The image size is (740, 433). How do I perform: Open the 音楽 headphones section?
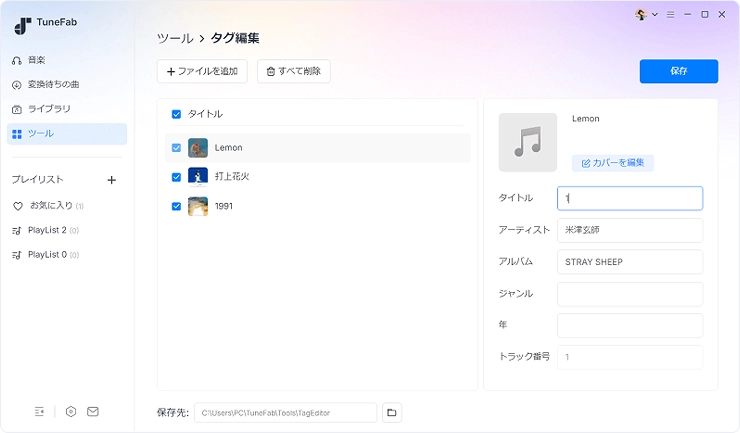(x=17, y=60)
